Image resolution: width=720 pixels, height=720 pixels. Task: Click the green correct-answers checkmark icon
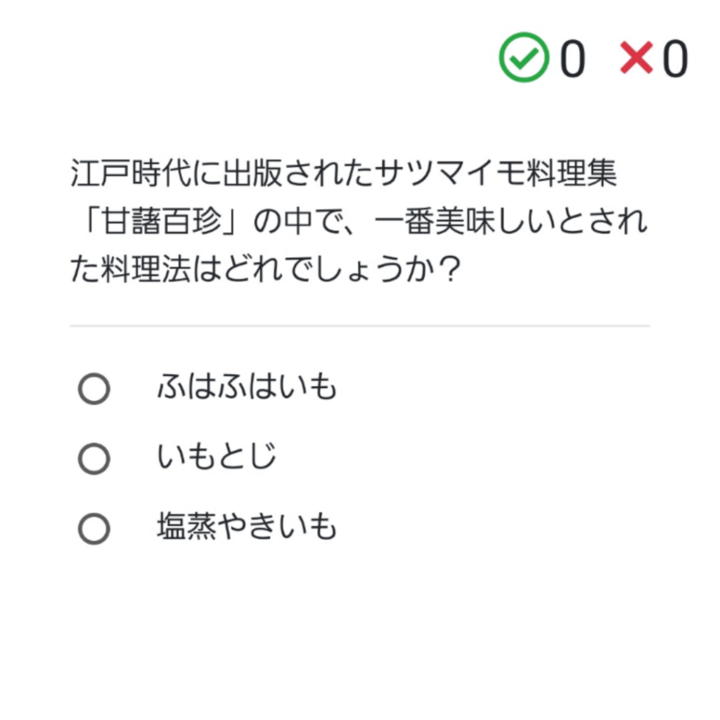point(524,58)
